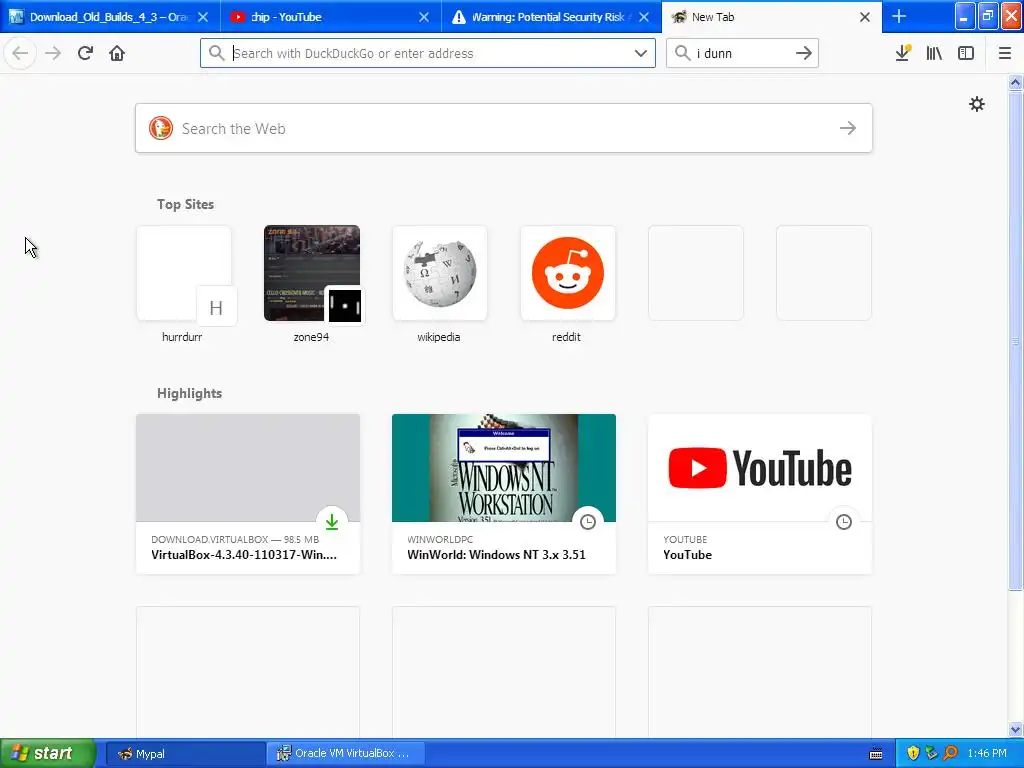Select the New Tab tab
Viewport: 1024px width, 768px height.
tap(771, 17)
